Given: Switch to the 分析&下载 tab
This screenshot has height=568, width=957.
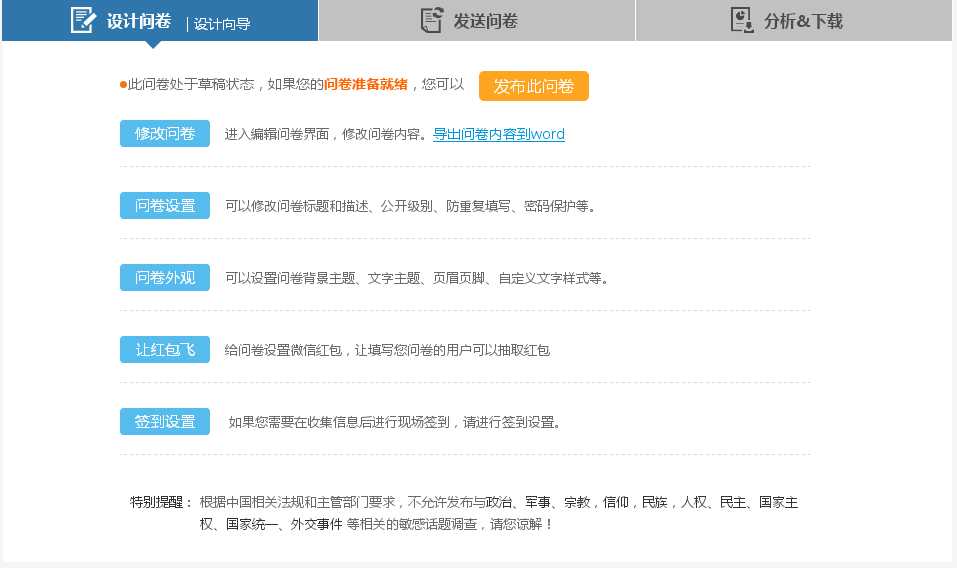Looking at the screenshot, I should [x=794, y=21].
